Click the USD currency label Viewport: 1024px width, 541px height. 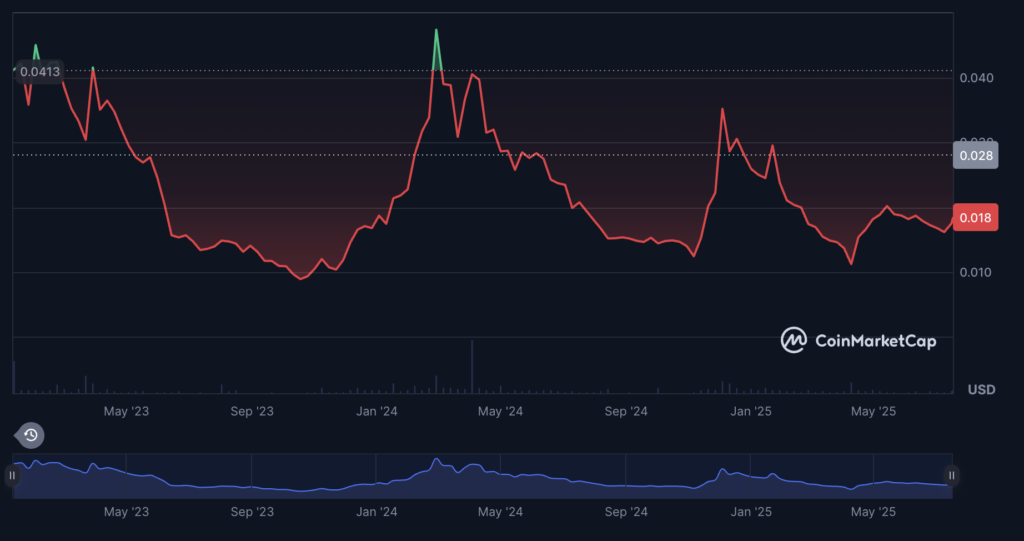tap(980, 389)
